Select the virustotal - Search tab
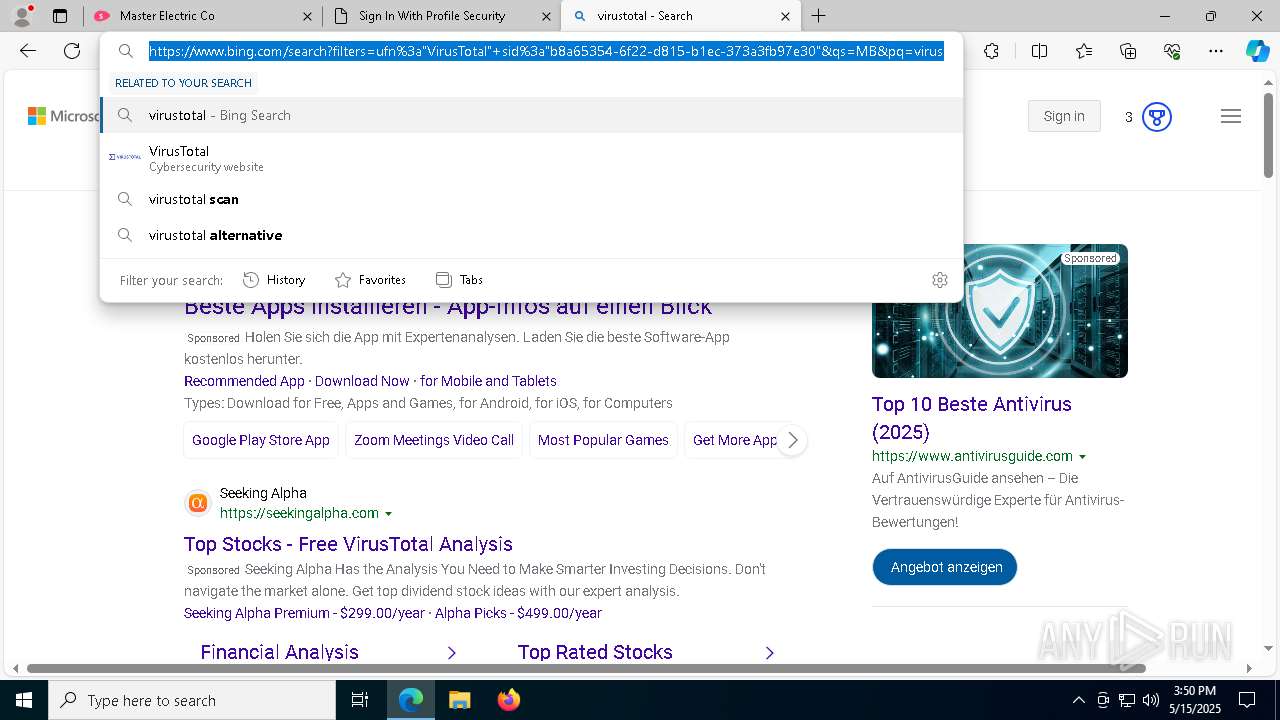The width and height of the screenshot is (1280, 720). 681,16
